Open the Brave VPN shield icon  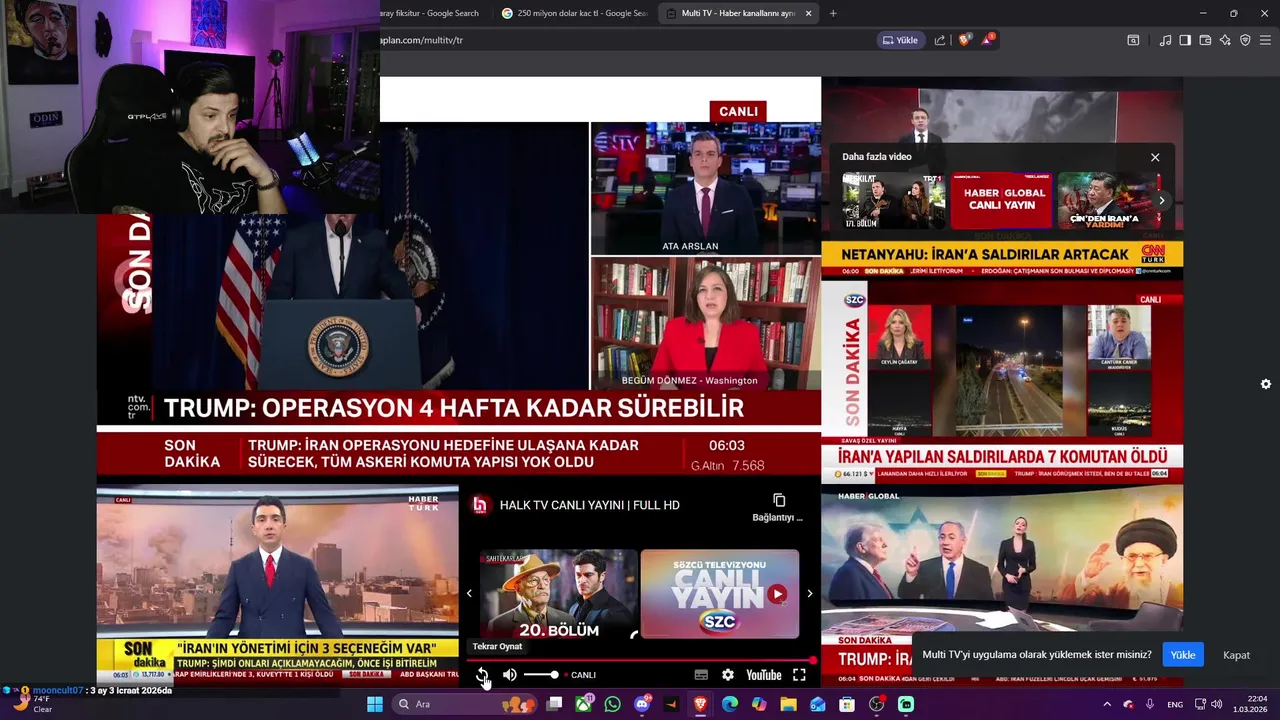point(1245,40)
